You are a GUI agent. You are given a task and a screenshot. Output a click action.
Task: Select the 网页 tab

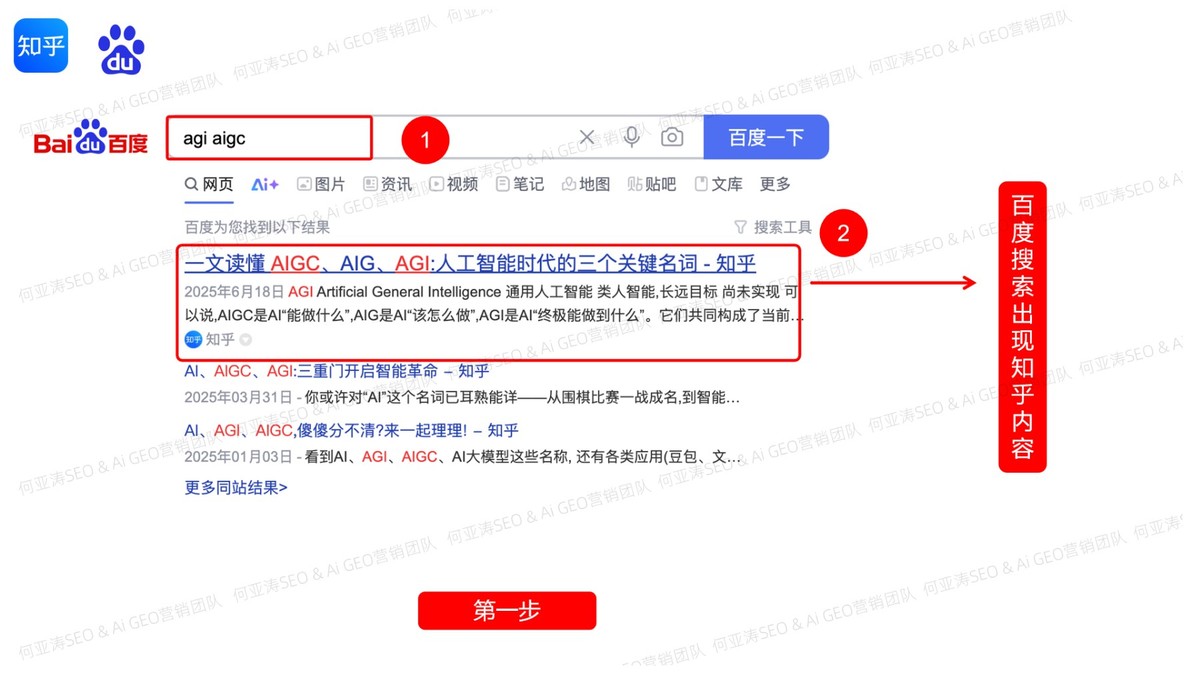(209, 184)
